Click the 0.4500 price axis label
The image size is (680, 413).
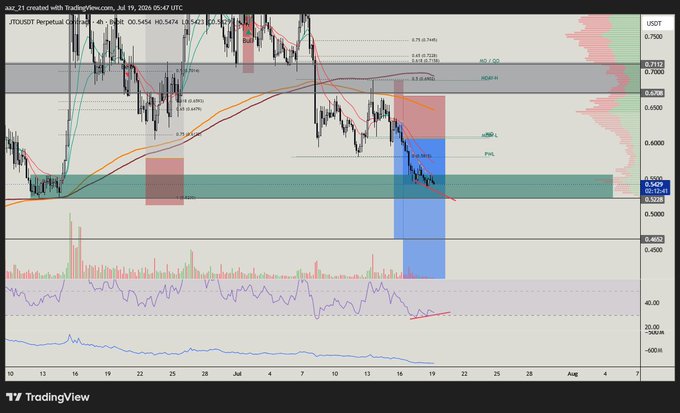653,250
